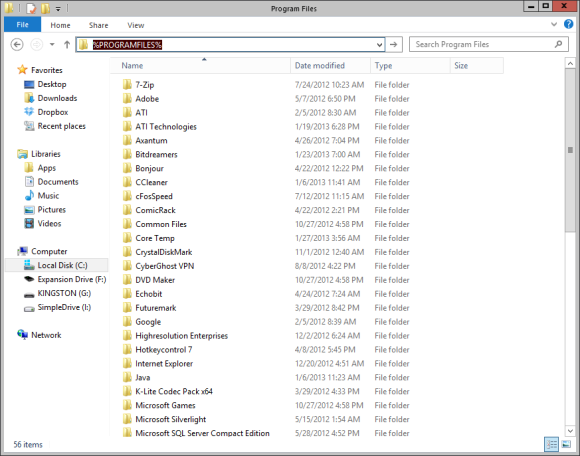Open Explorer Help question mark icon
This screenshot has height=456, width=580.
pos(568,24)
